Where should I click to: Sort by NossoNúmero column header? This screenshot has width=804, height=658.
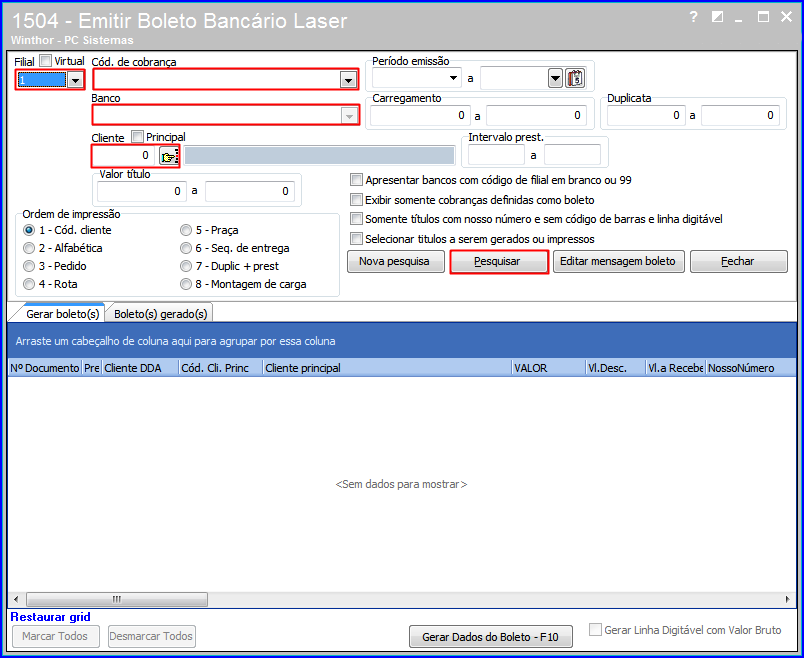[751, 368]
